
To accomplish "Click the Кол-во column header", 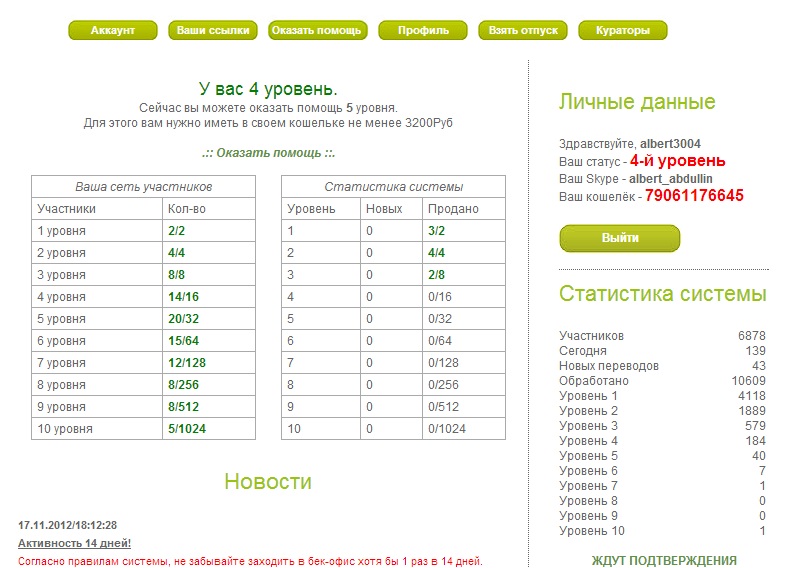I will pyautogui.click(x=187, y=209).
